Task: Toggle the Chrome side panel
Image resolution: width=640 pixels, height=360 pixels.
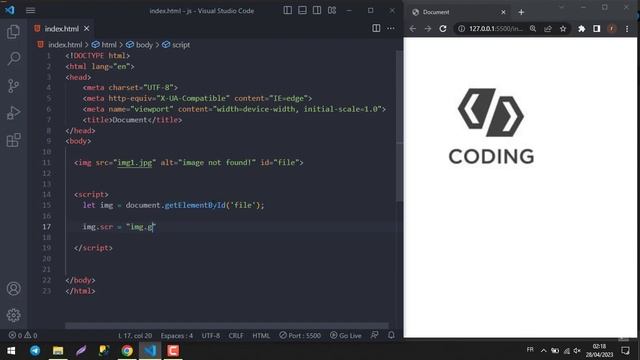Action: point(597,29)
